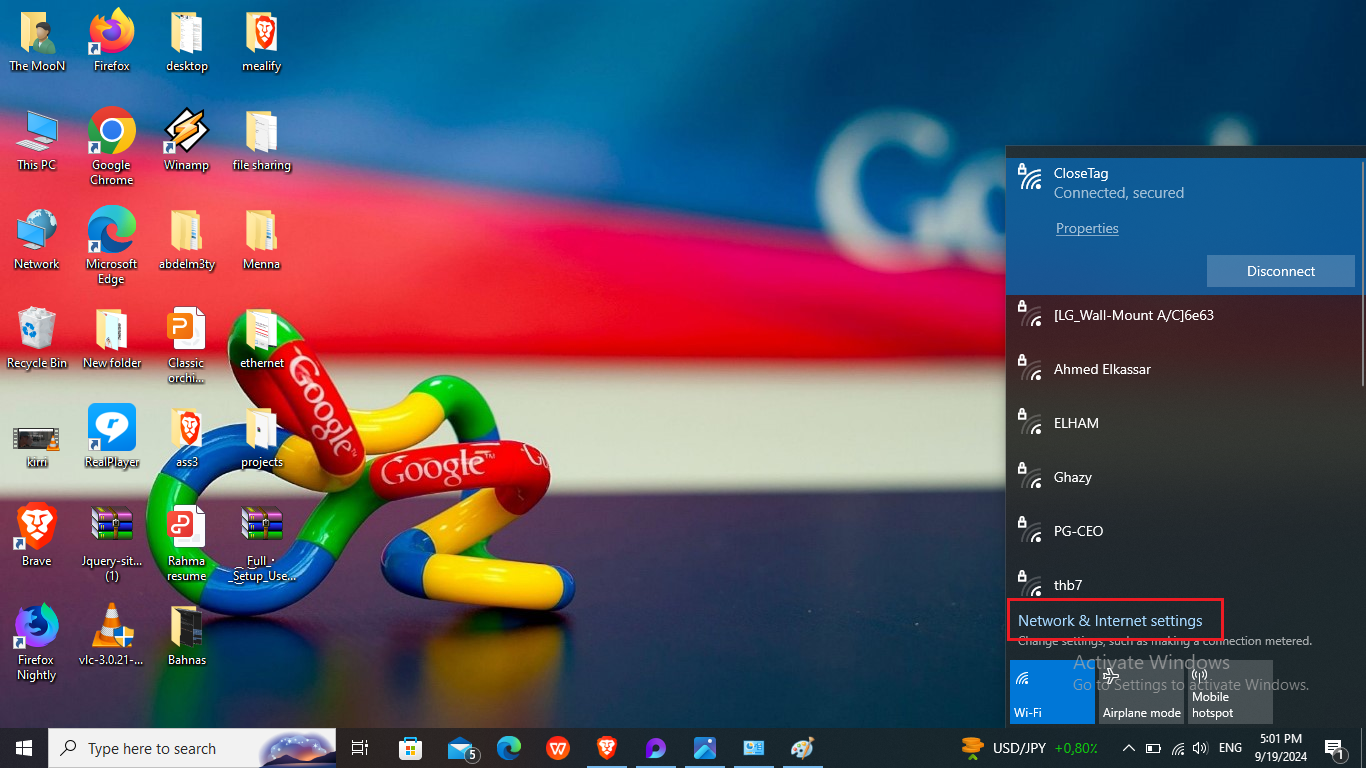Select the ELHAM network in list

(1184, 423)
